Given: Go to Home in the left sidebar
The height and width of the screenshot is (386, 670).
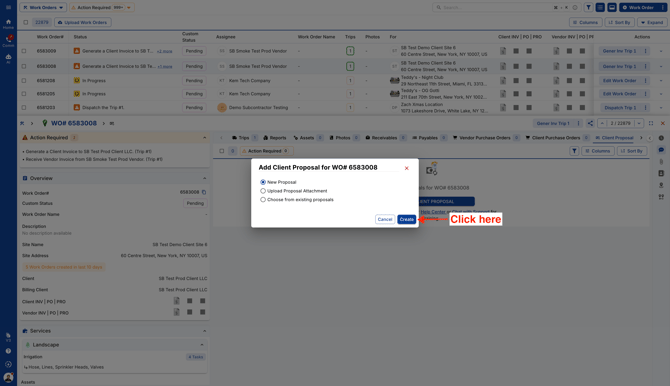Looking at the screenshot, I should (x=8, y=24).
